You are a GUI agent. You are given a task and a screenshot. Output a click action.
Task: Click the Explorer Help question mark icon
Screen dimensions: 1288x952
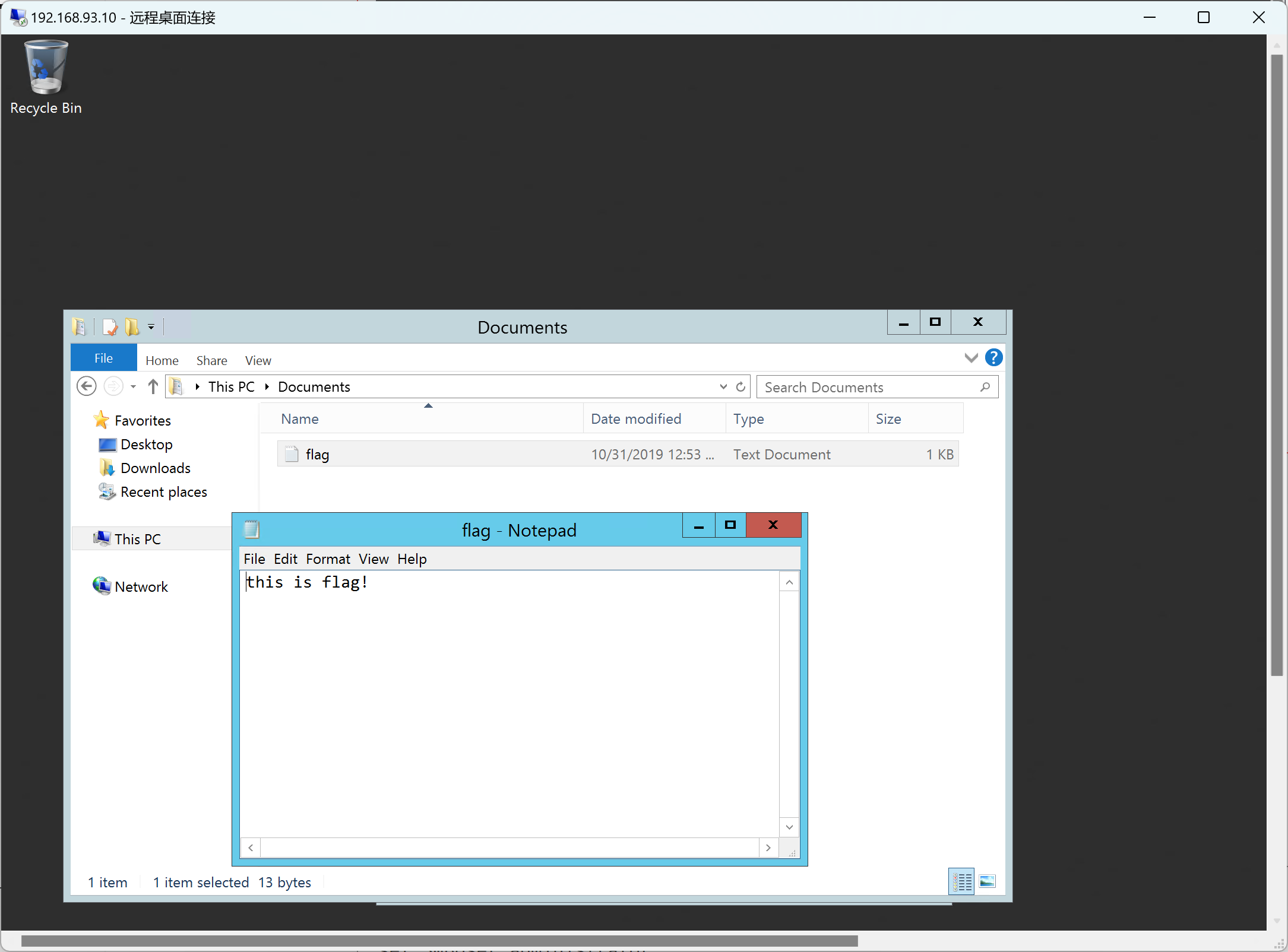click(x=993, y=358)
